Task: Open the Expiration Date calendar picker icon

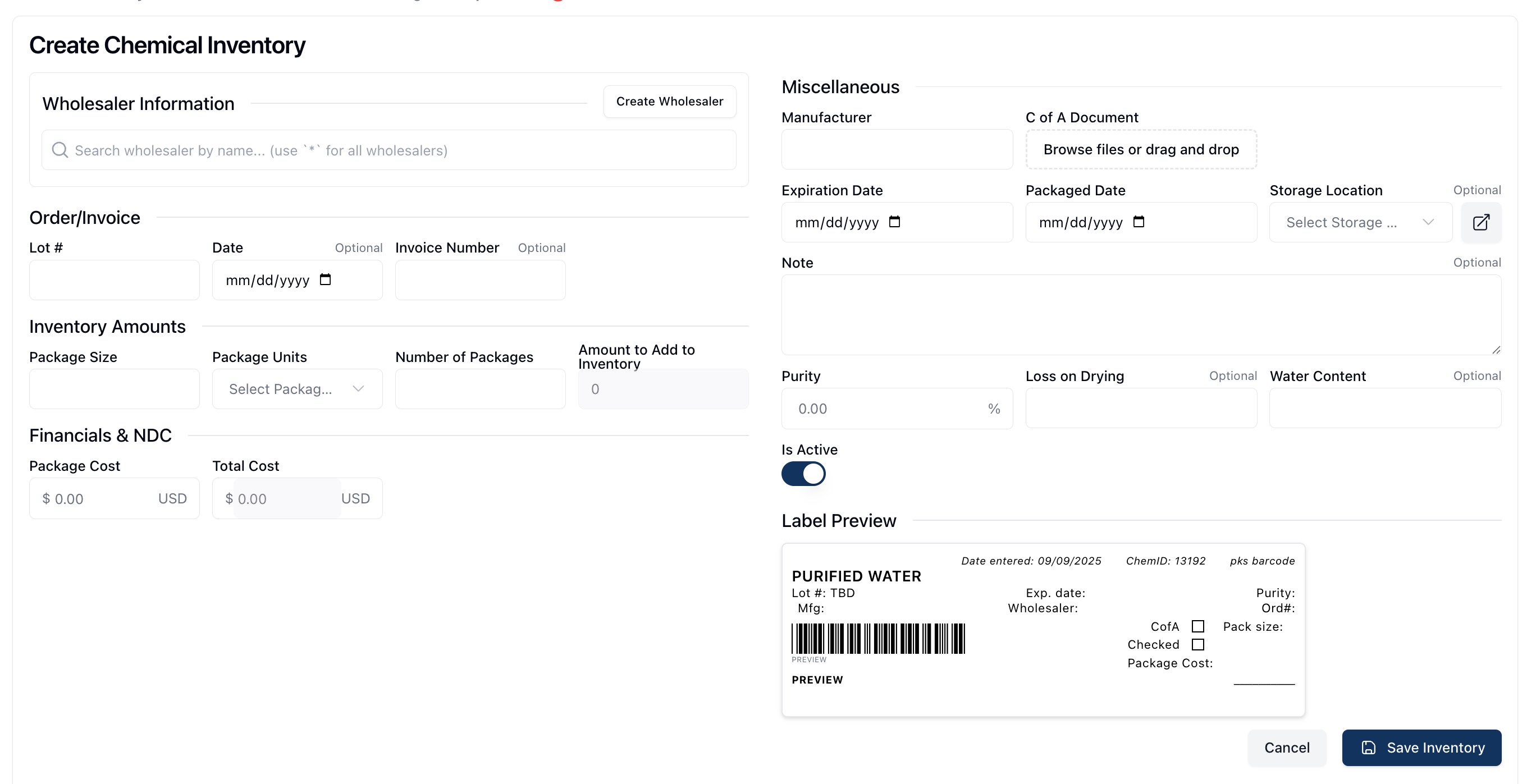Action: 894,222
